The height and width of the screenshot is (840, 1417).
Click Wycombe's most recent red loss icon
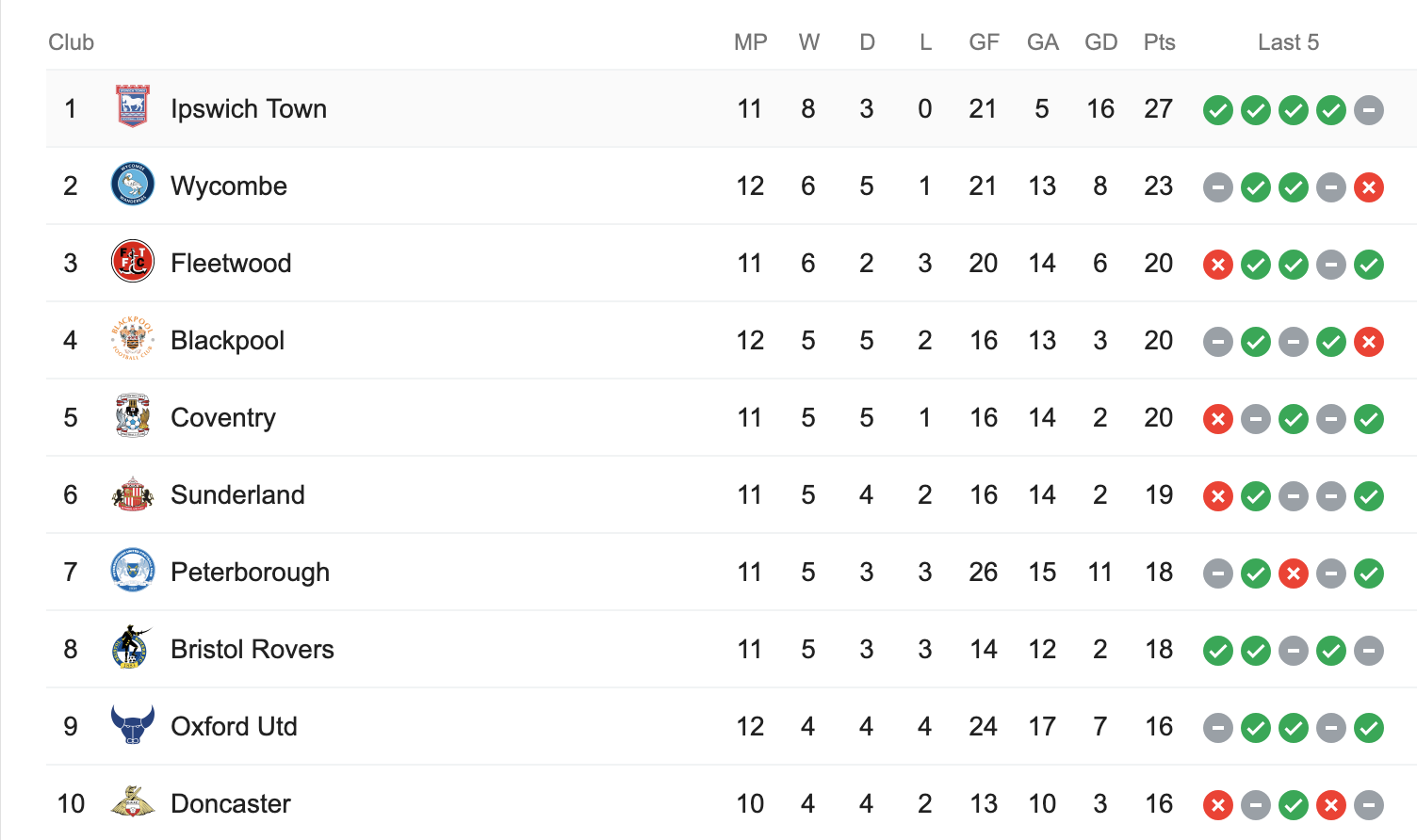tap(1368, 187)
